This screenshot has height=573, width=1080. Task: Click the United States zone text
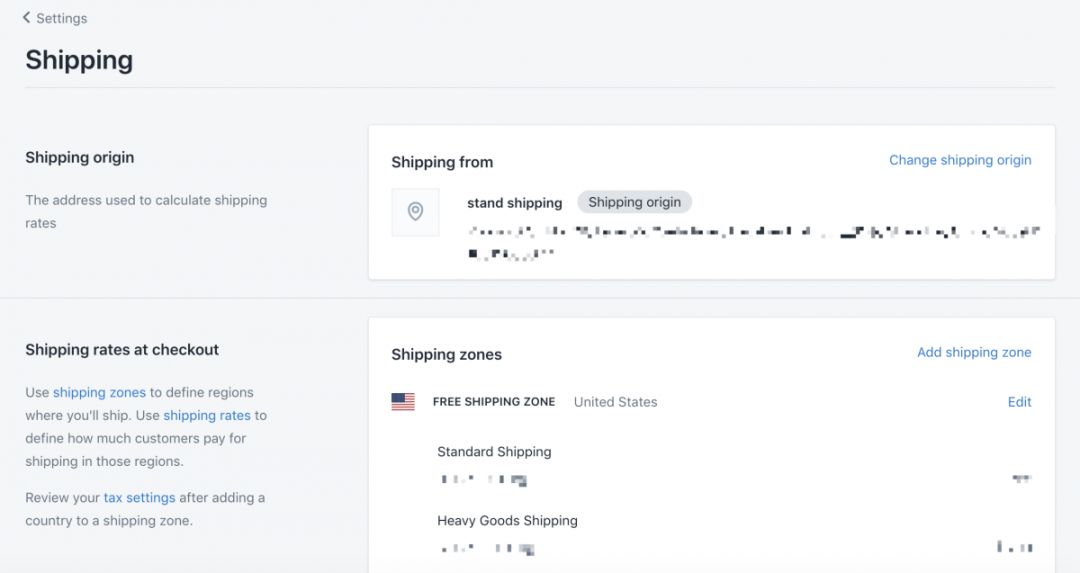[615, 402]
